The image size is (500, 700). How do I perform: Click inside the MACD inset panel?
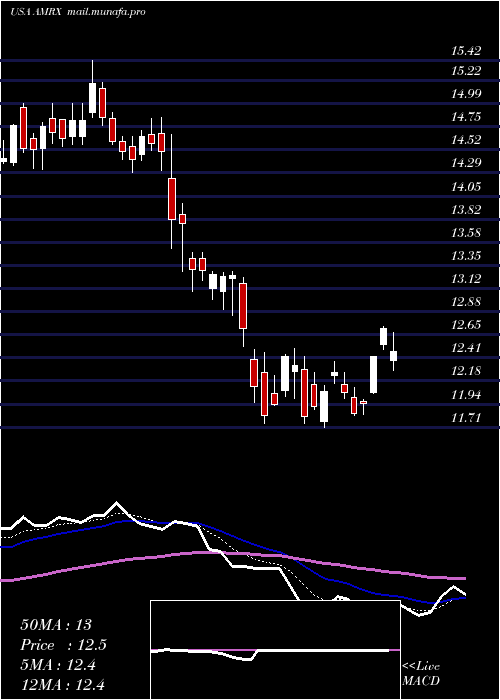pyautogui.click(x=275, y=650)
